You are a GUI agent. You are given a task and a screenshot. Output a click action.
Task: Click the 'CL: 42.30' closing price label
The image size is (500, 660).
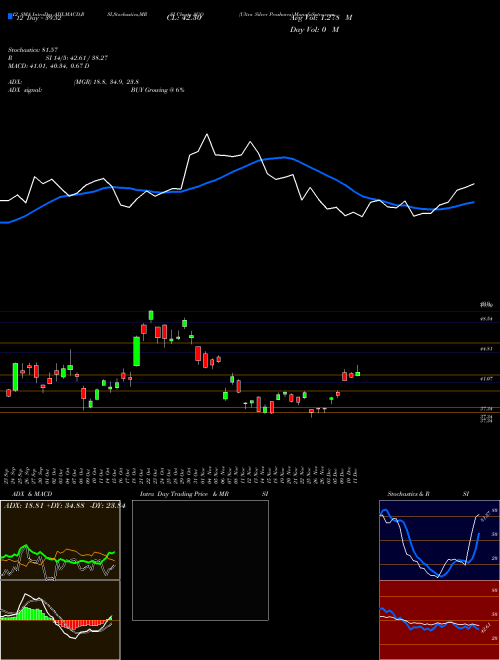185,19
